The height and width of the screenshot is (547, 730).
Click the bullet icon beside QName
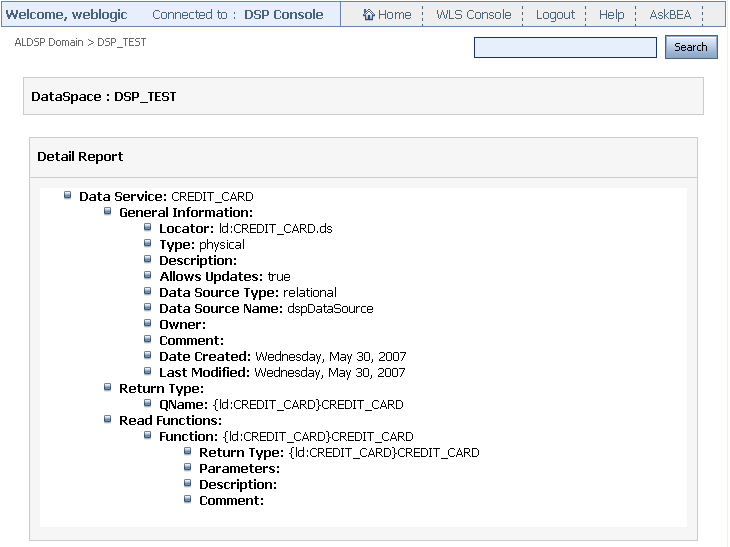pyautogui.click(x=148, y=403)
